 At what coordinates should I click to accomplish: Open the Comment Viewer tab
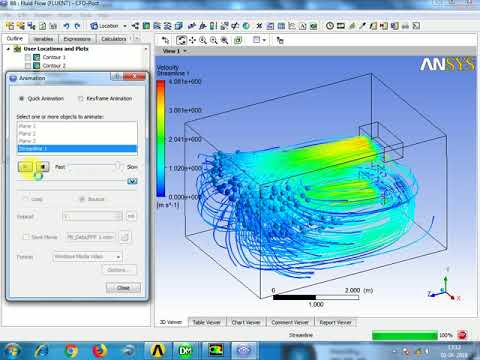(x=290, y=322)
